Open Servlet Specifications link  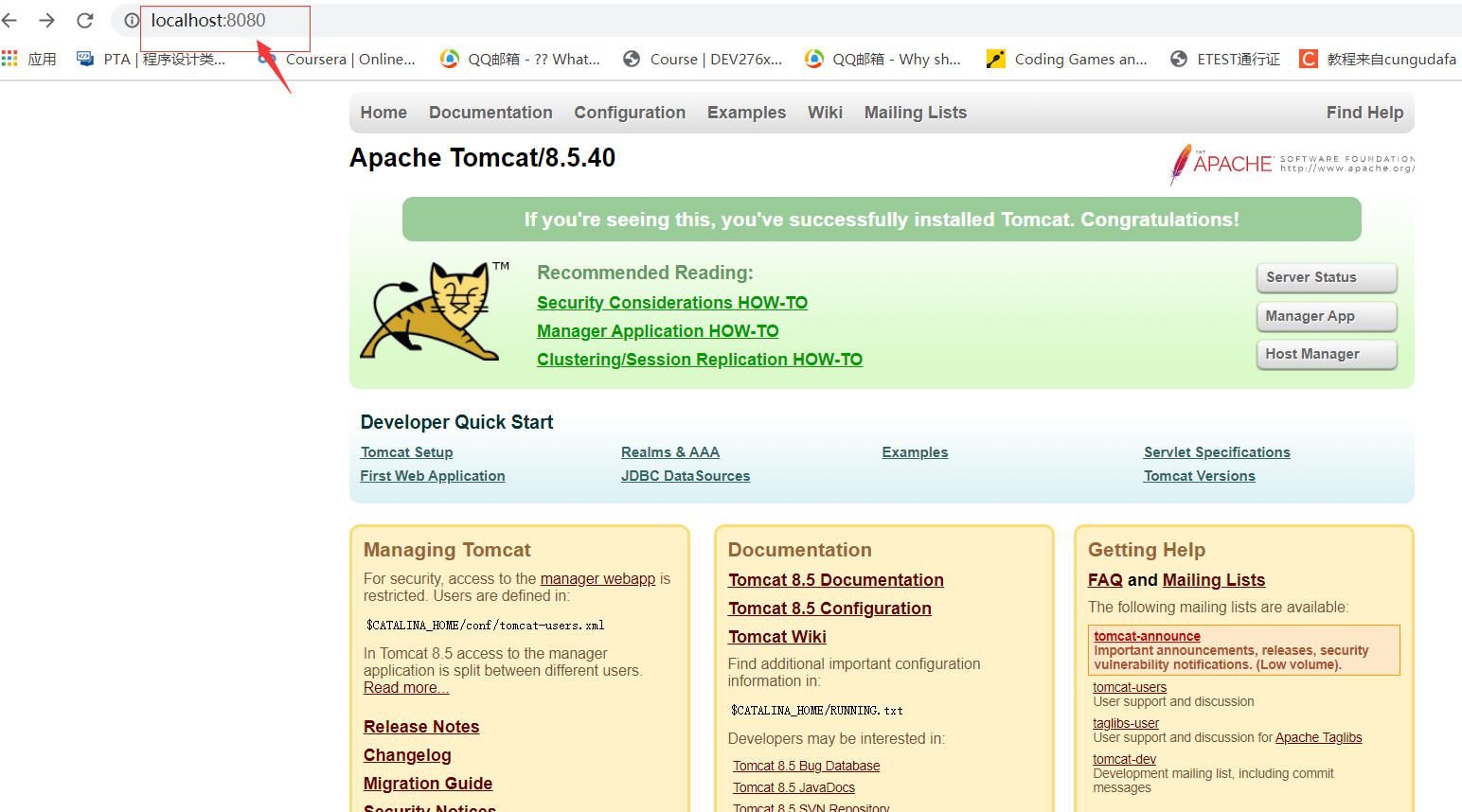[1217, 452]
